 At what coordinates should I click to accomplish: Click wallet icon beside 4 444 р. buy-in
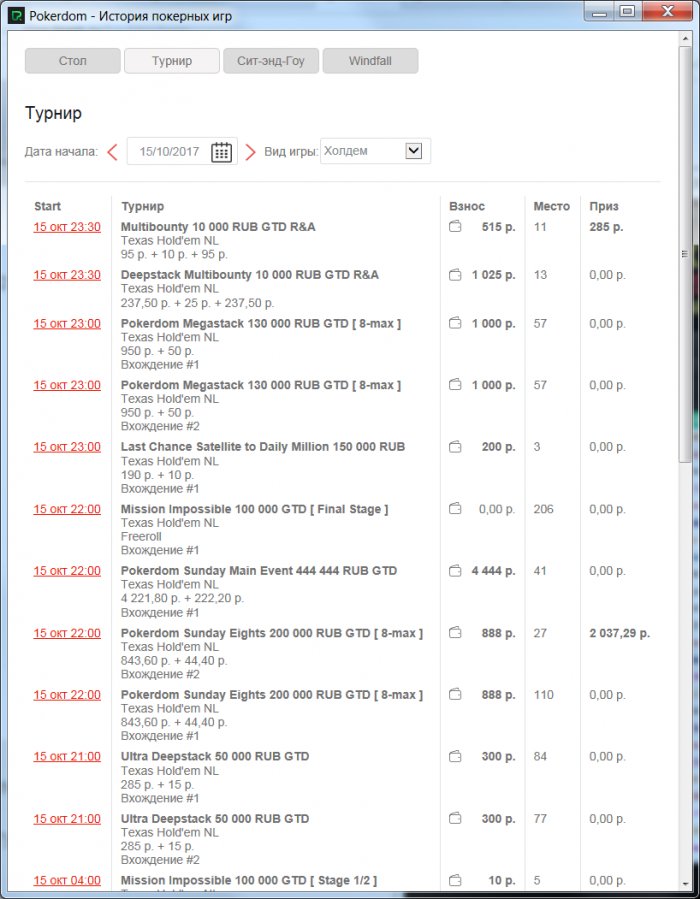point(455,570)
